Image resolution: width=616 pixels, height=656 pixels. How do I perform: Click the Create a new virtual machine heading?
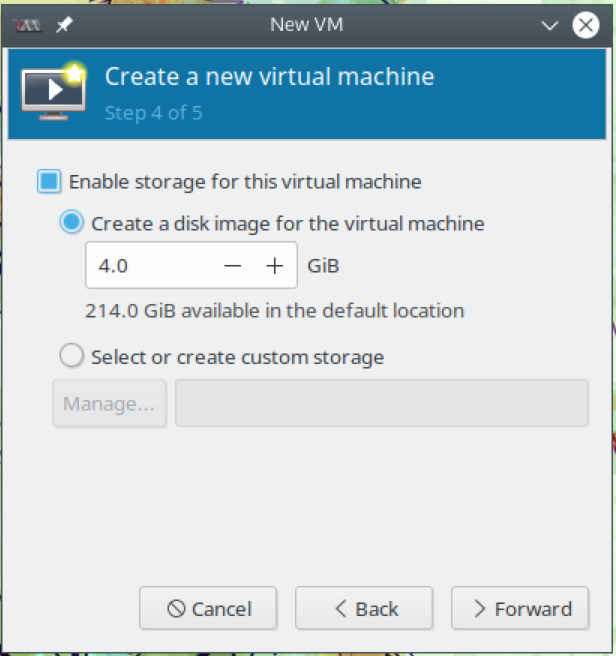pos(270,77)
